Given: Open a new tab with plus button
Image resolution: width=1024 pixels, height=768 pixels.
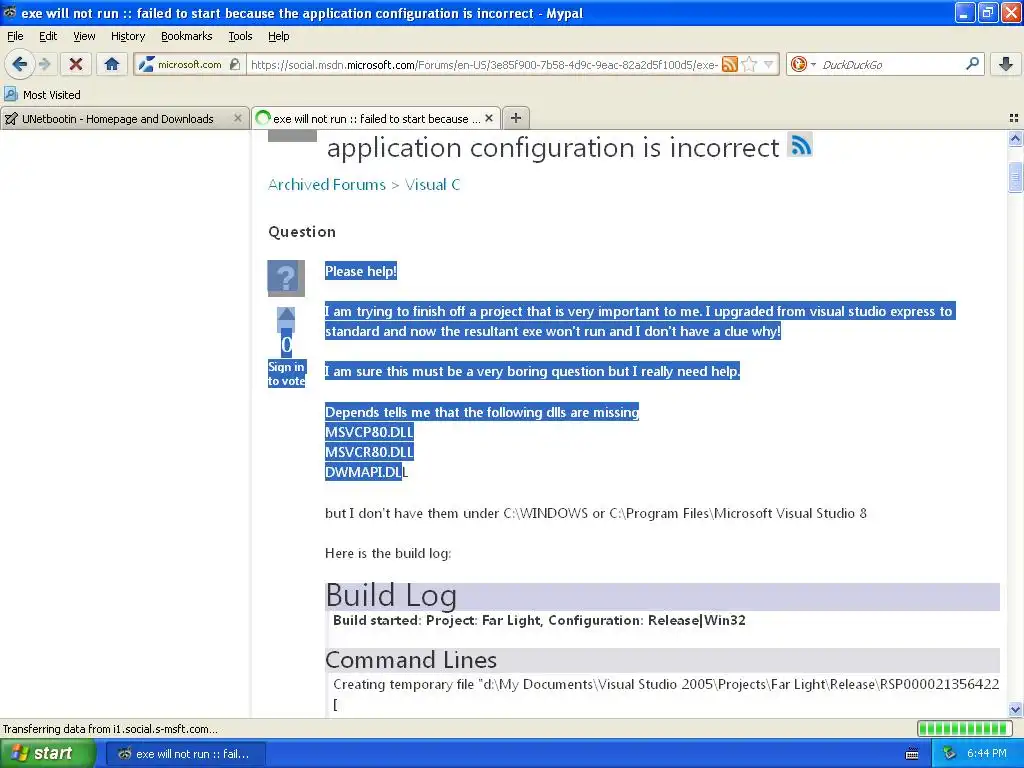Looking at the screenshot, I should coord(516,118).
